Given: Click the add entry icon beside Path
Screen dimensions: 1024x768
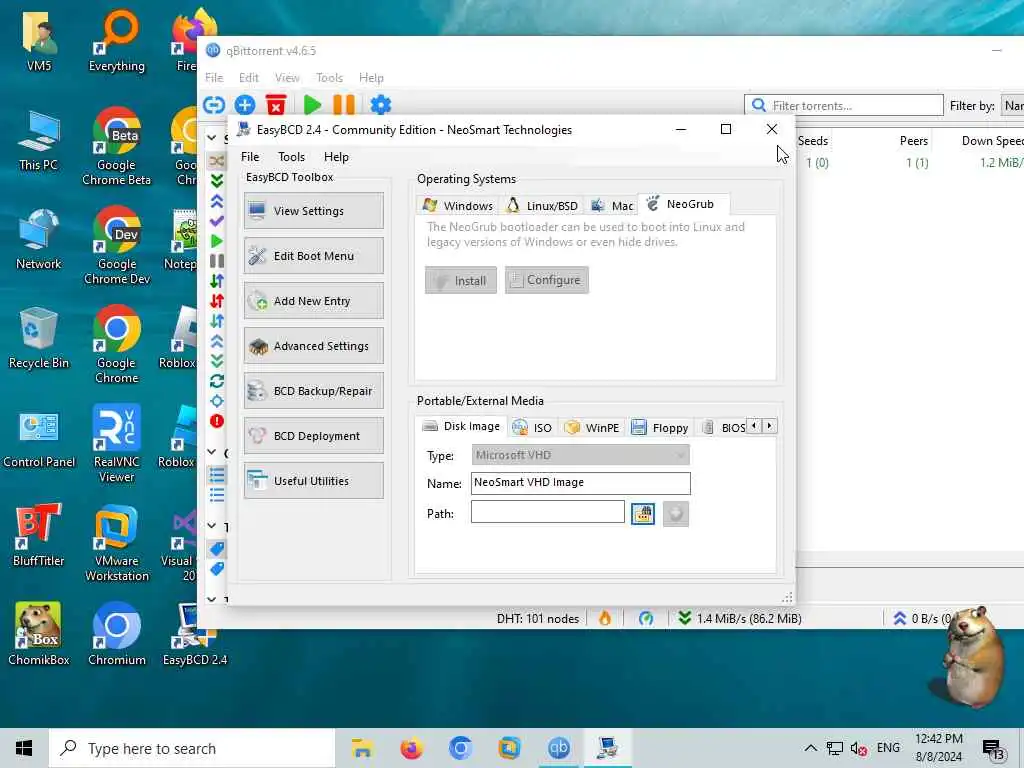Looking at the screenshot, I should (676, 513).
